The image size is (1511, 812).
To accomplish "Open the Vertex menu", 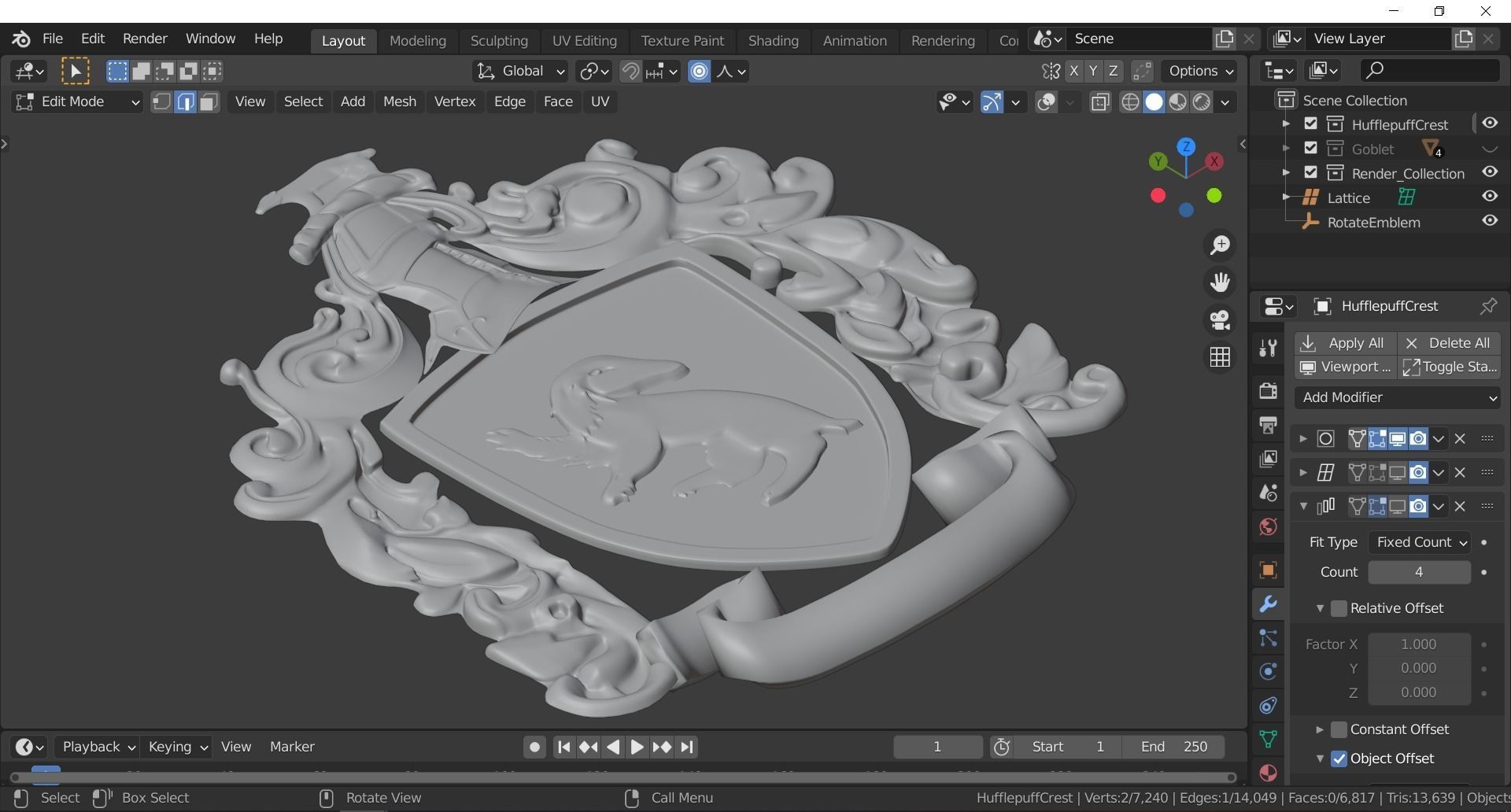I will tap(455, 101).
